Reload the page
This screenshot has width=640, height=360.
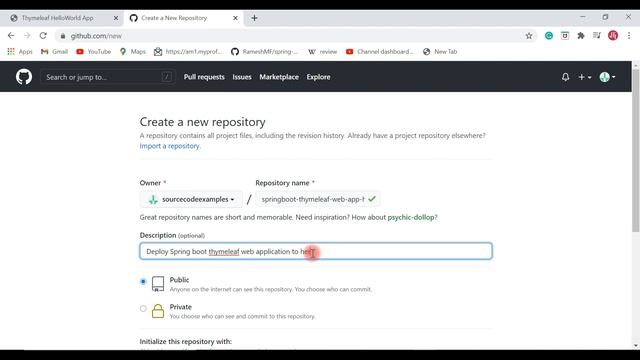click(x=43, y=36)
